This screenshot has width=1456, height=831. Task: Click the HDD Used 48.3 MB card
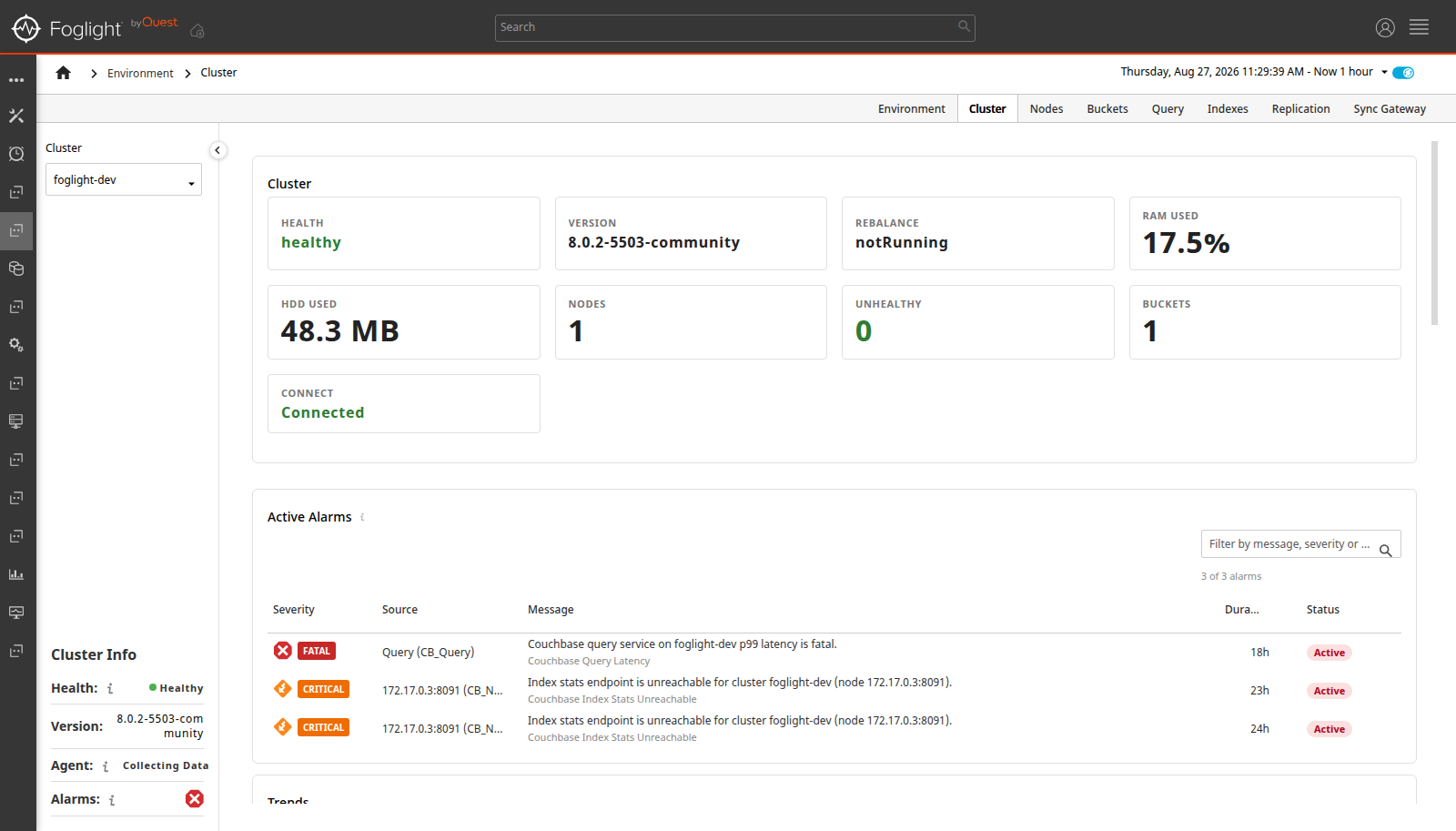[404, 322]
